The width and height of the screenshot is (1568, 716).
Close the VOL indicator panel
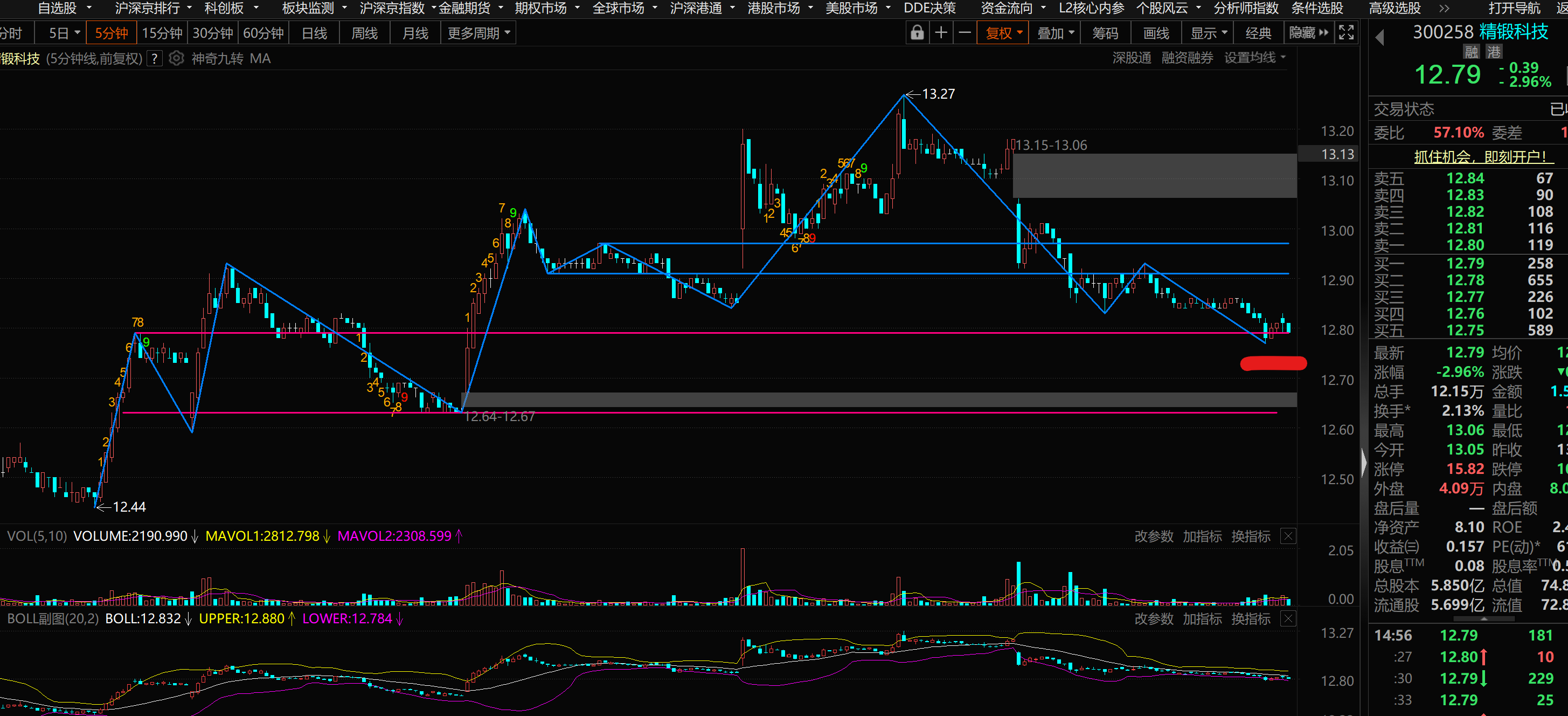[x=1288, y=536]
